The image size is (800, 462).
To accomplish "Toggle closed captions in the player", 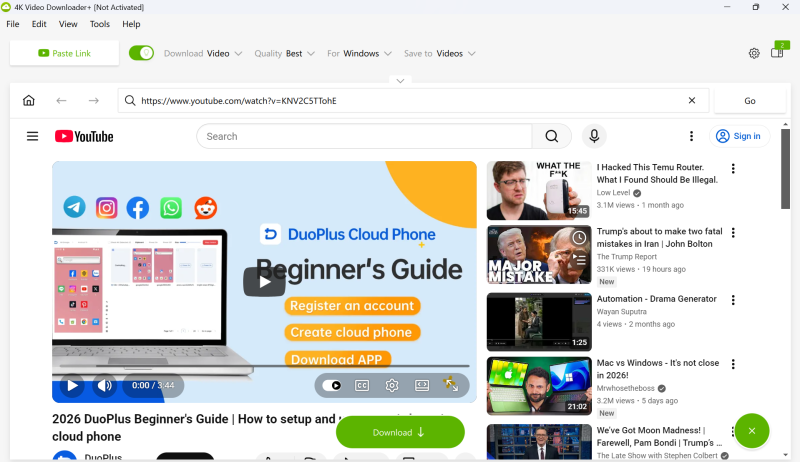I will [x=362, y=385].
